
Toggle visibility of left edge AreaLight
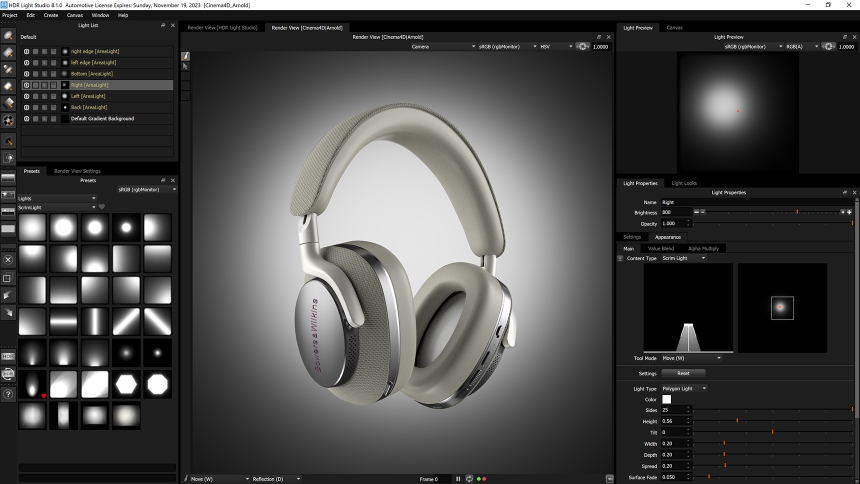click(x=26, y=63)
